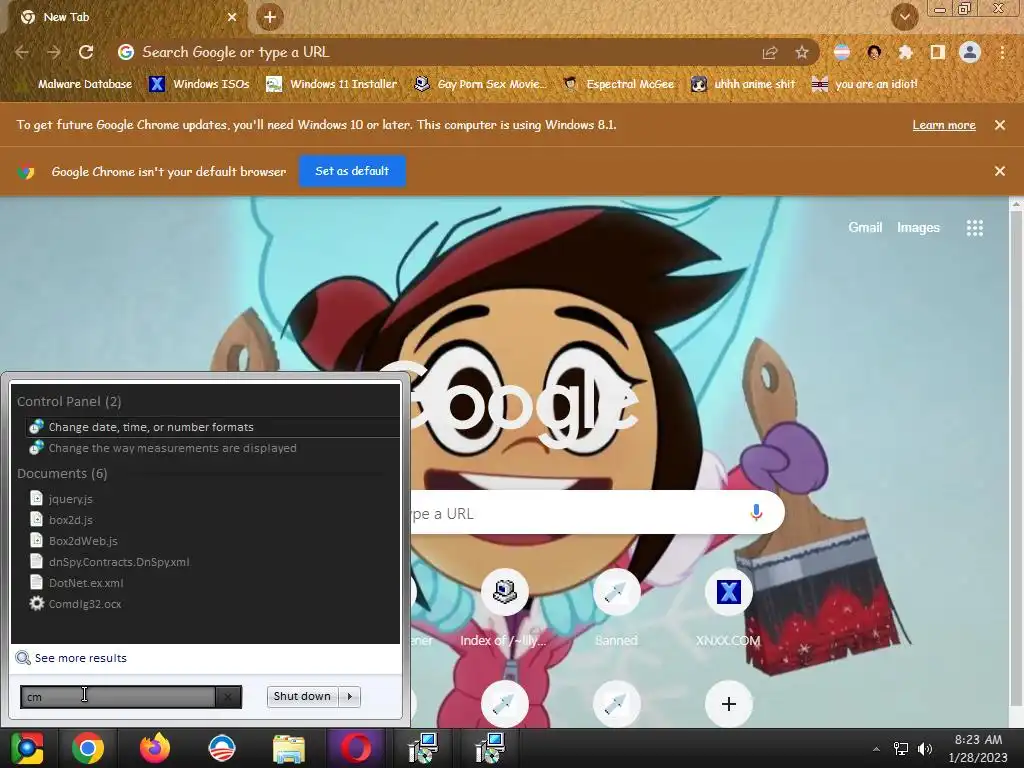The height and width of the screenshot is (768, 1024).
Task: Toggle the side panel icon
Action: [x=938, y=52]
